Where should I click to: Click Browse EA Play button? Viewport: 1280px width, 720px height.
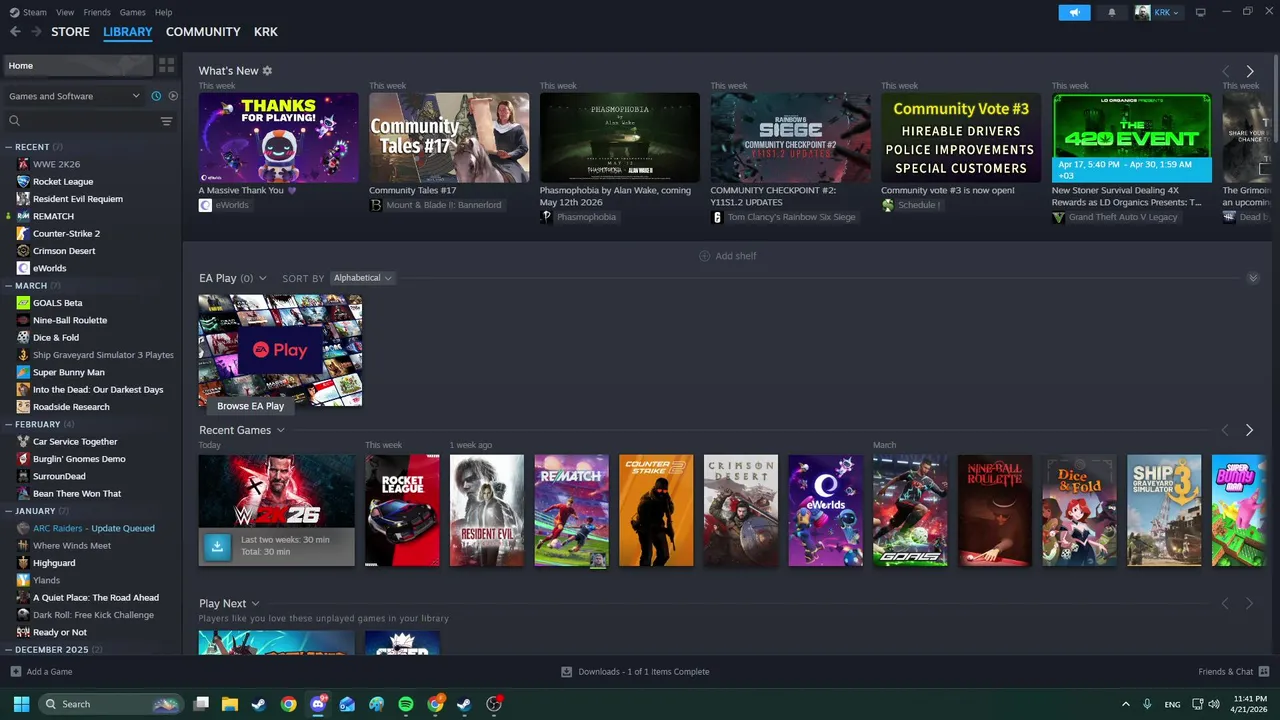250,406
